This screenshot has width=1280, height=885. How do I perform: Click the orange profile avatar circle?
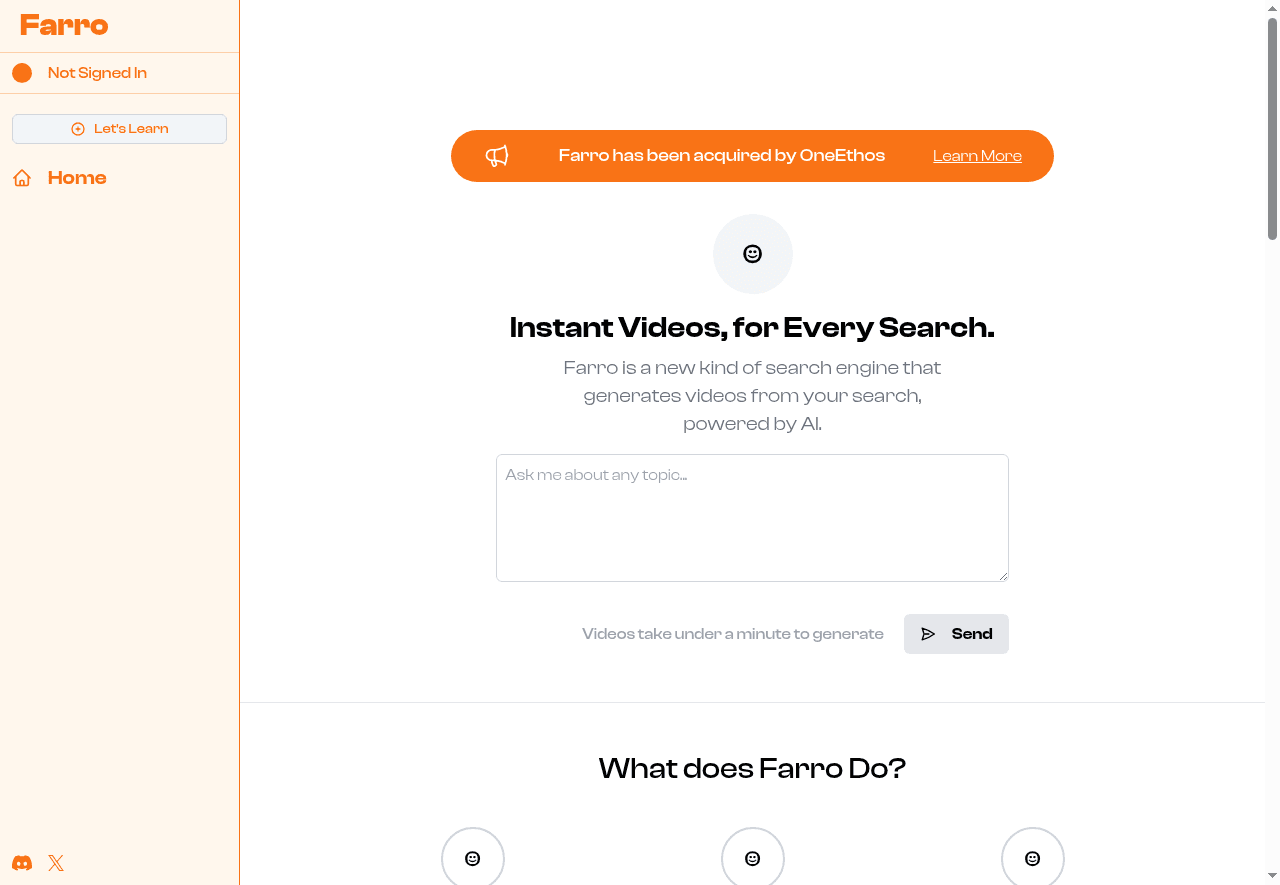(22, 73)
